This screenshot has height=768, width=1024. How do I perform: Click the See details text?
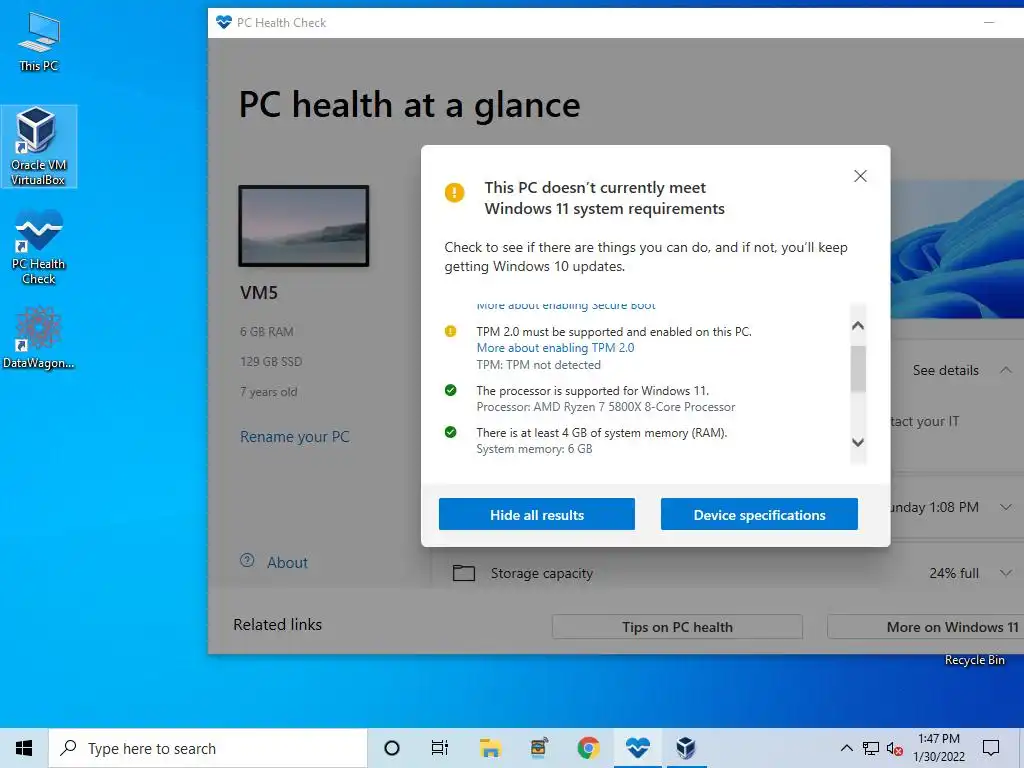(946, 370)
